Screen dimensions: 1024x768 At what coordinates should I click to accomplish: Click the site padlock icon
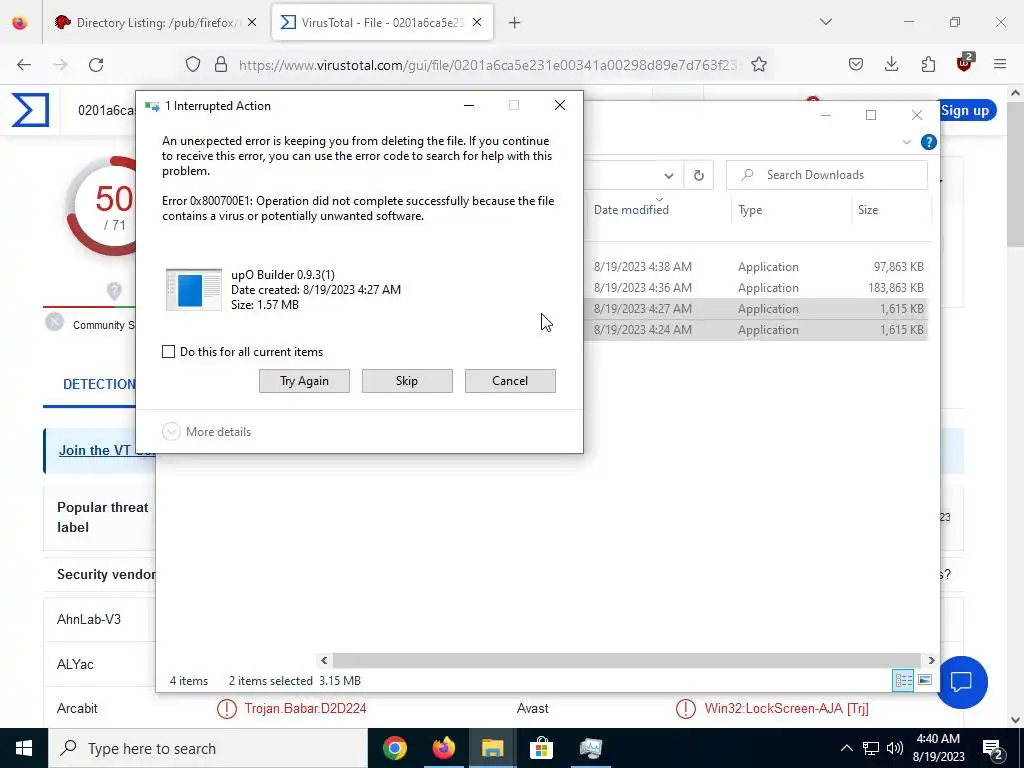(221, 64)
